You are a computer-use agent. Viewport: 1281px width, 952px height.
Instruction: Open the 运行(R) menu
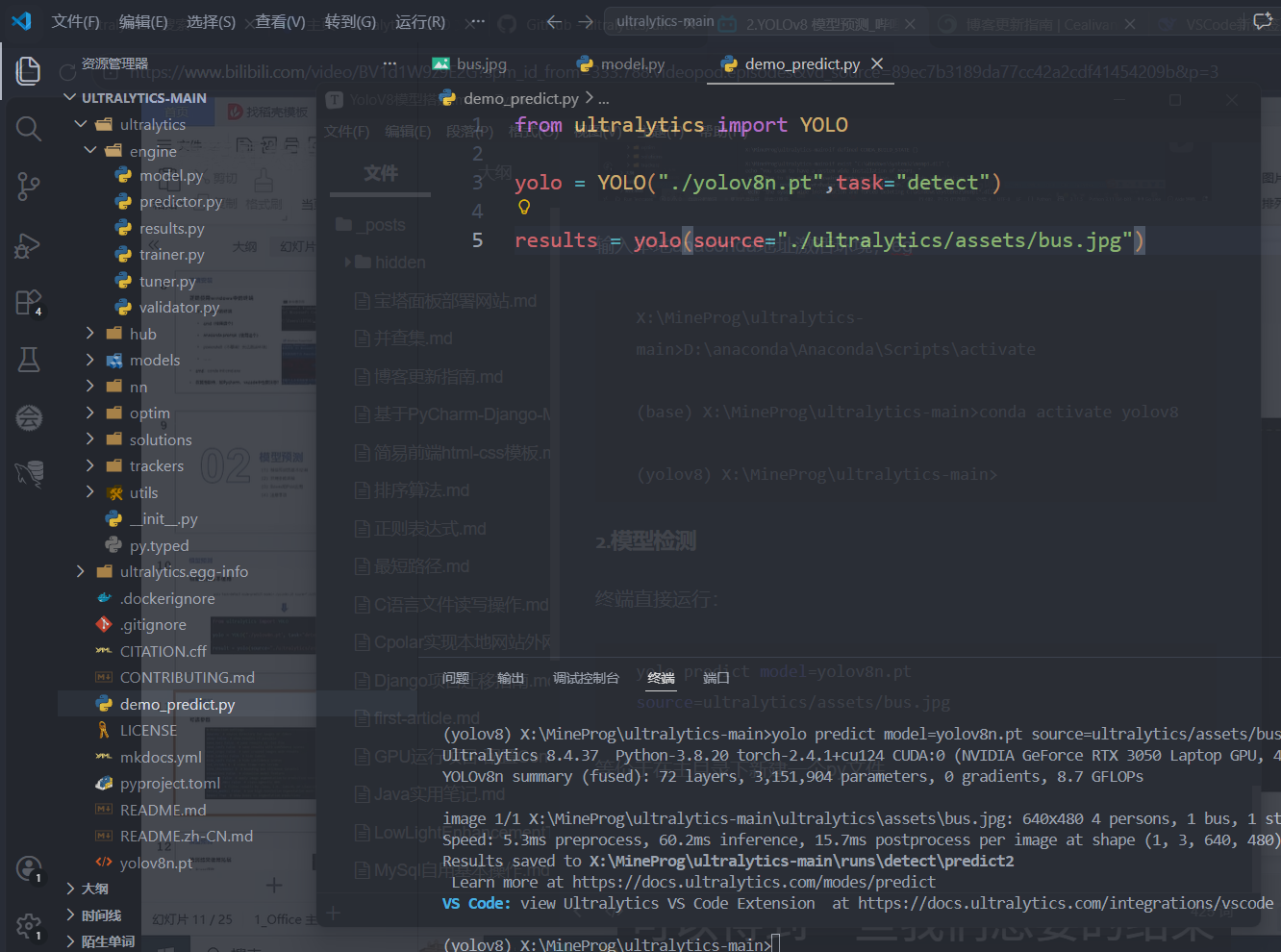[x=420, y=21]
